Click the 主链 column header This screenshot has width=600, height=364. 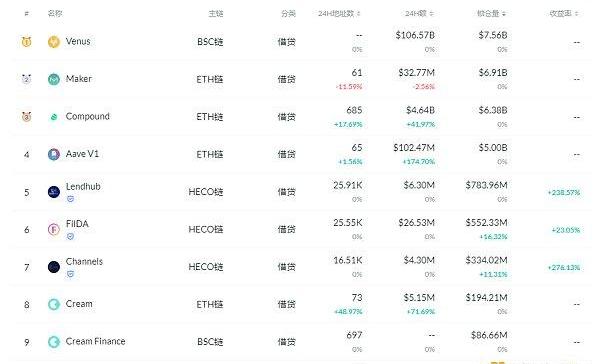[216, 13]
